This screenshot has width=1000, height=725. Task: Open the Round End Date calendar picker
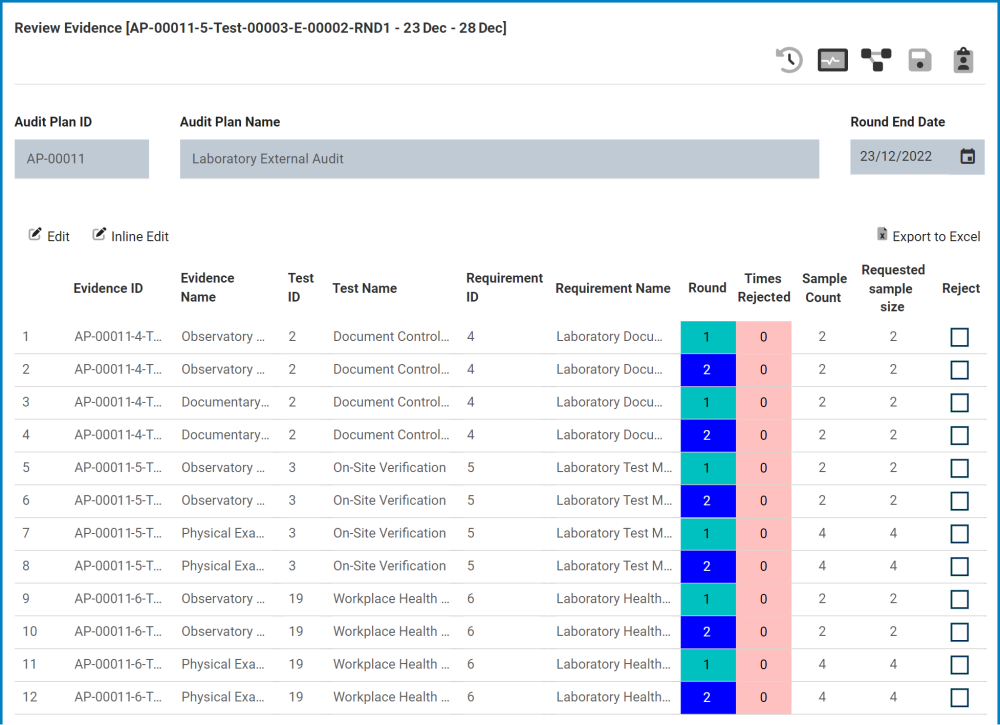pyautogui.click(x=967, y=157)
